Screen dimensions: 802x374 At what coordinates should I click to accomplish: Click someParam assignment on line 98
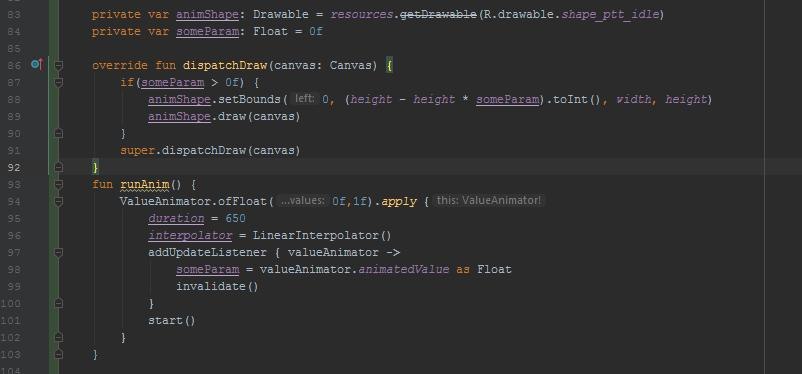tap(207, 269)
